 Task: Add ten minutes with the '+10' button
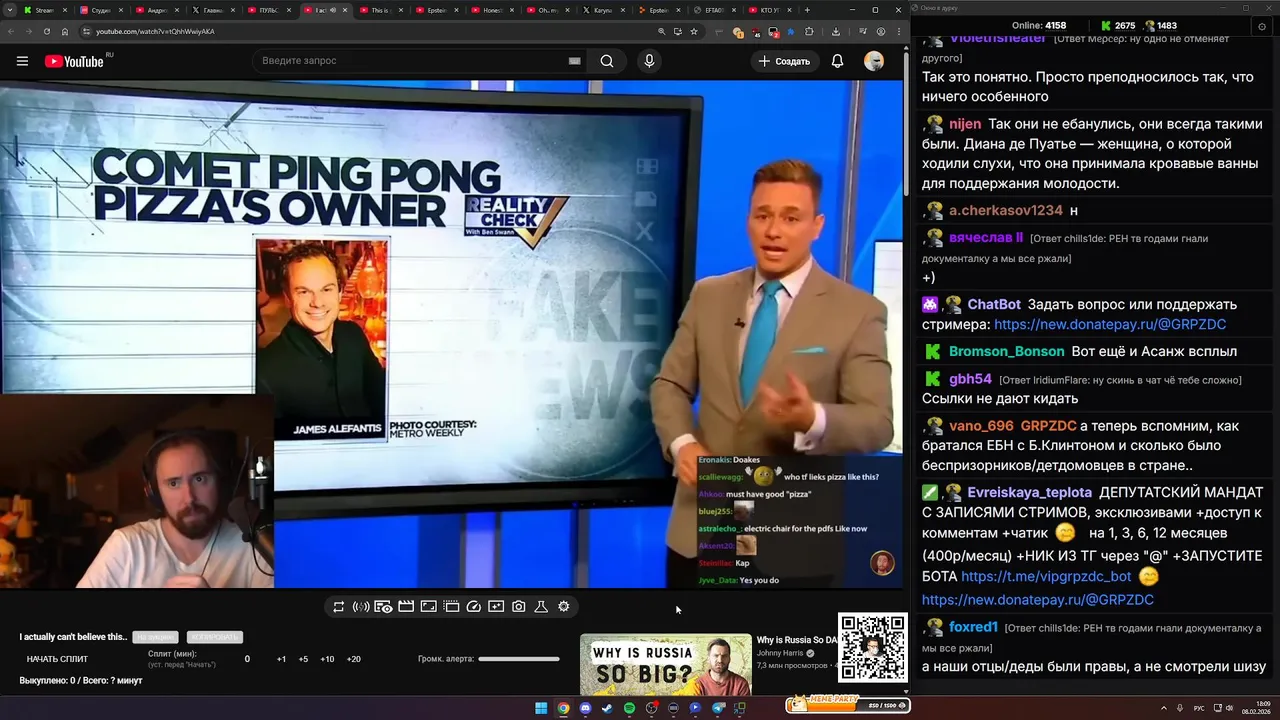click(x=327, y=659)
